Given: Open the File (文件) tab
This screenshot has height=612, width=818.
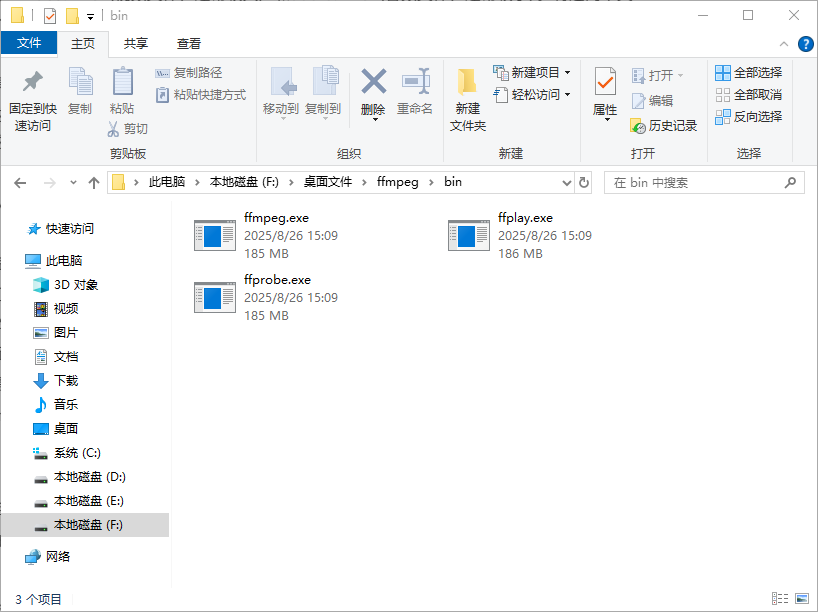Looking at the screenshot, I should pos(29,43).
